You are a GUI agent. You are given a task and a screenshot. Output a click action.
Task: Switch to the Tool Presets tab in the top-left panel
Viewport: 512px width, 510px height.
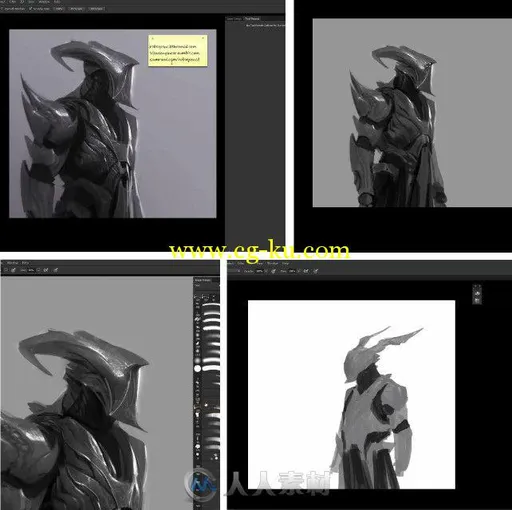click(252, 19)
